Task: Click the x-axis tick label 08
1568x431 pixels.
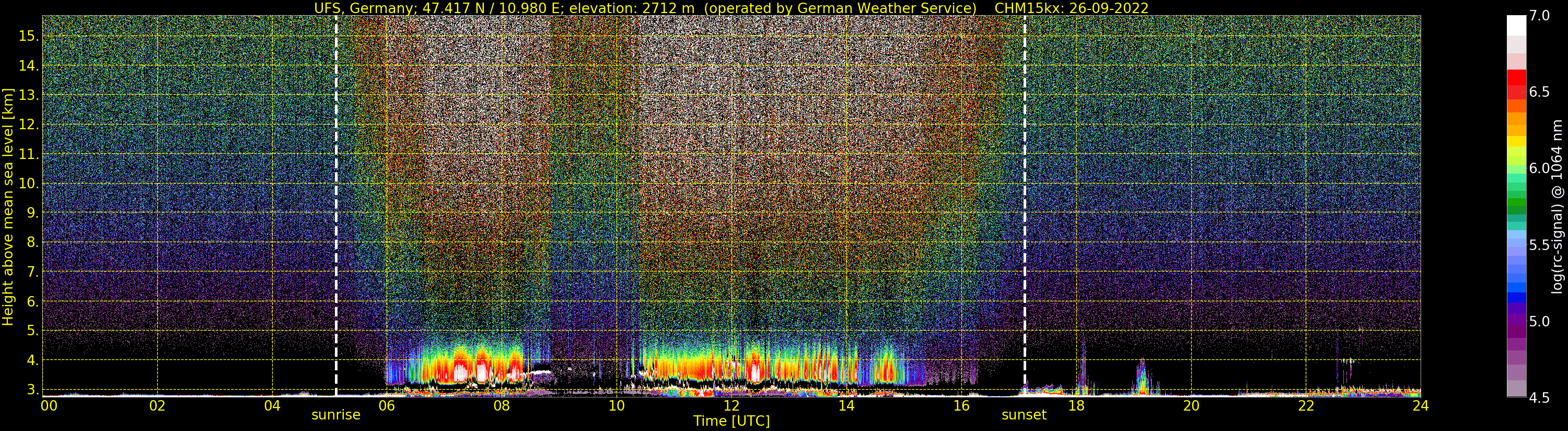Action: coord(502,405)
